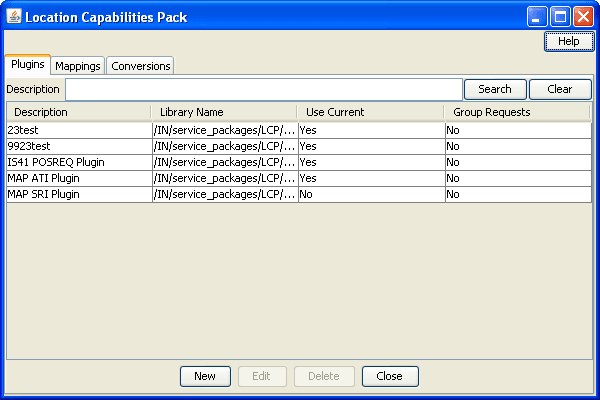Select the IS41 POSREQ Plugin row
This screenshot has height=400, width=600.
coord(299,162)
